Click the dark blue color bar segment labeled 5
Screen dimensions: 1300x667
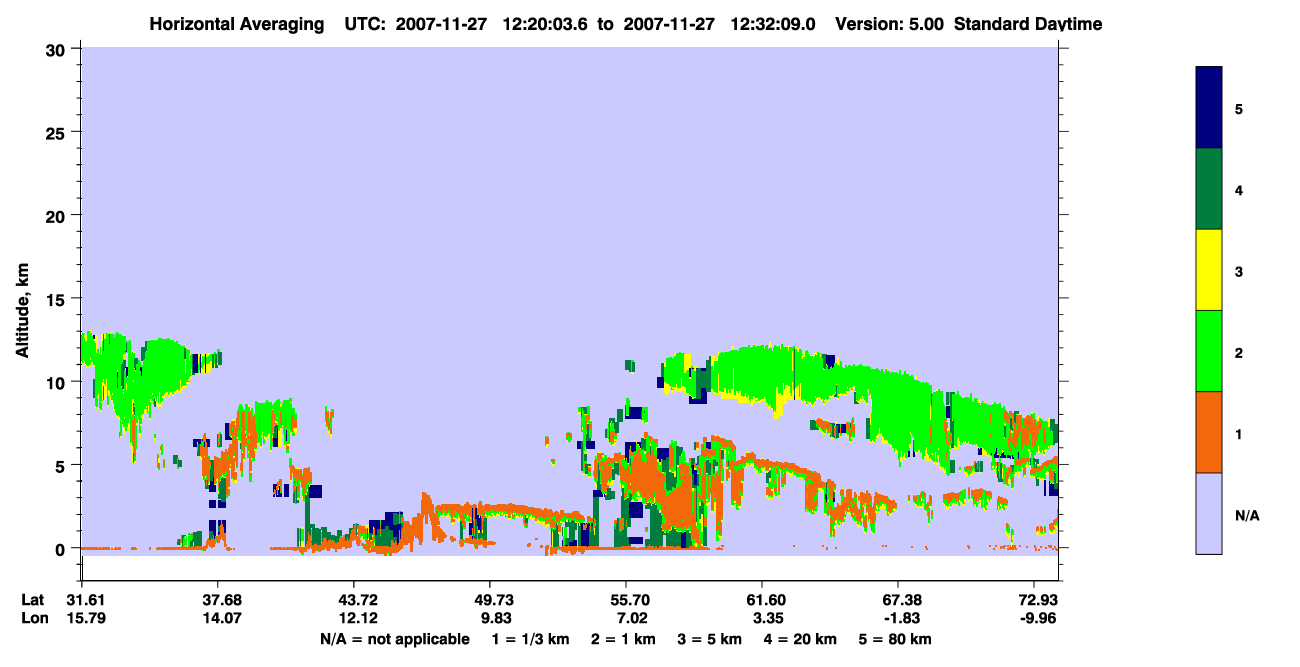1208,108
